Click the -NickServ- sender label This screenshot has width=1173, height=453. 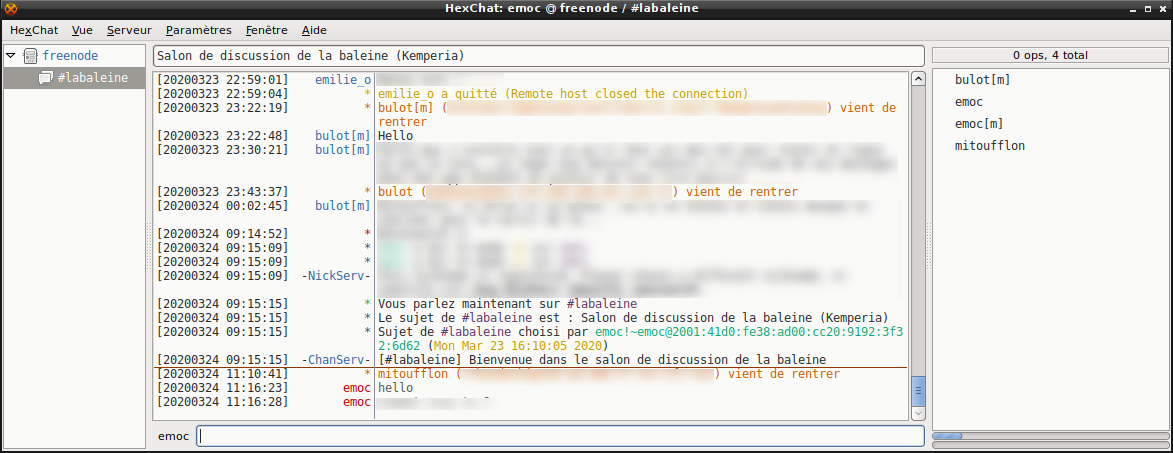click(x=336, y=276)
